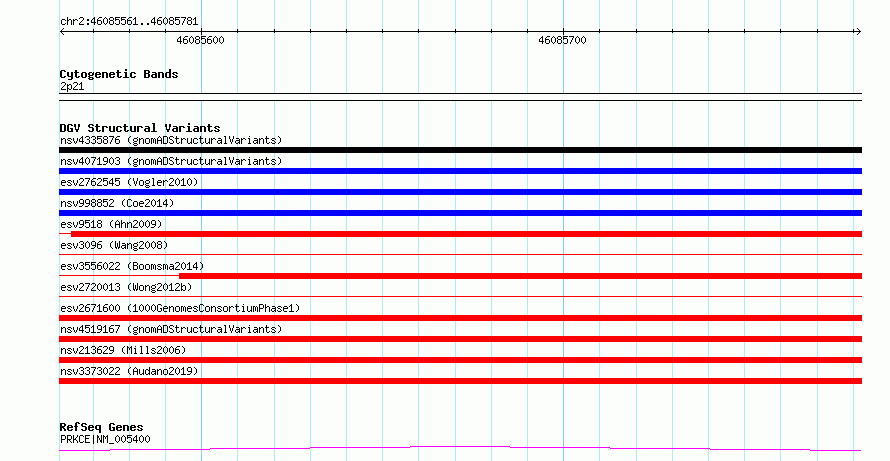
Task: Open variant label esv3556022 (Boomsma2014)
Action: click(132, 266)
